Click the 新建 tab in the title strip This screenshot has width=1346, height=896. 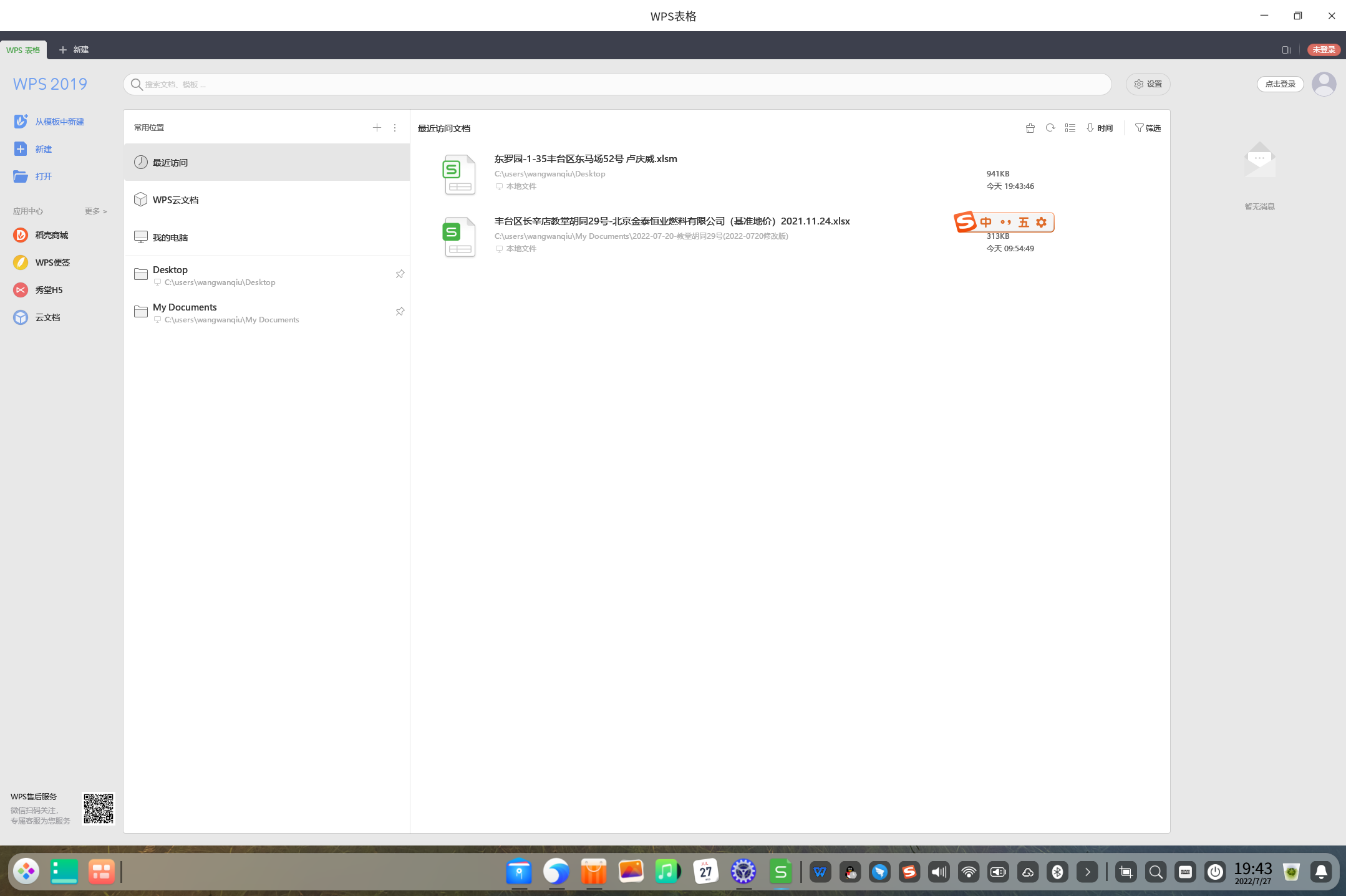pos(74,50)
